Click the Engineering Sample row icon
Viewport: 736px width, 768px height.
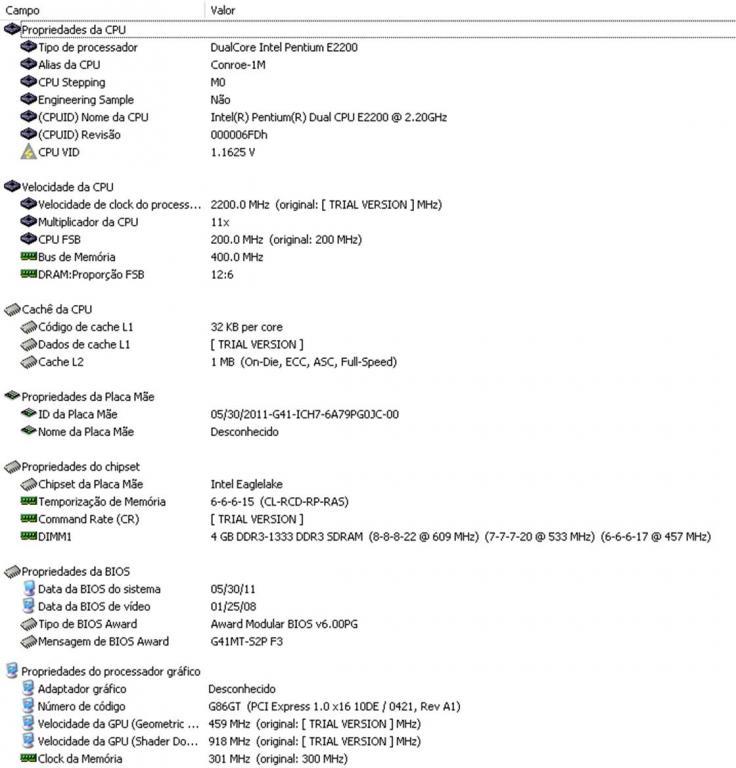(28, 99)
